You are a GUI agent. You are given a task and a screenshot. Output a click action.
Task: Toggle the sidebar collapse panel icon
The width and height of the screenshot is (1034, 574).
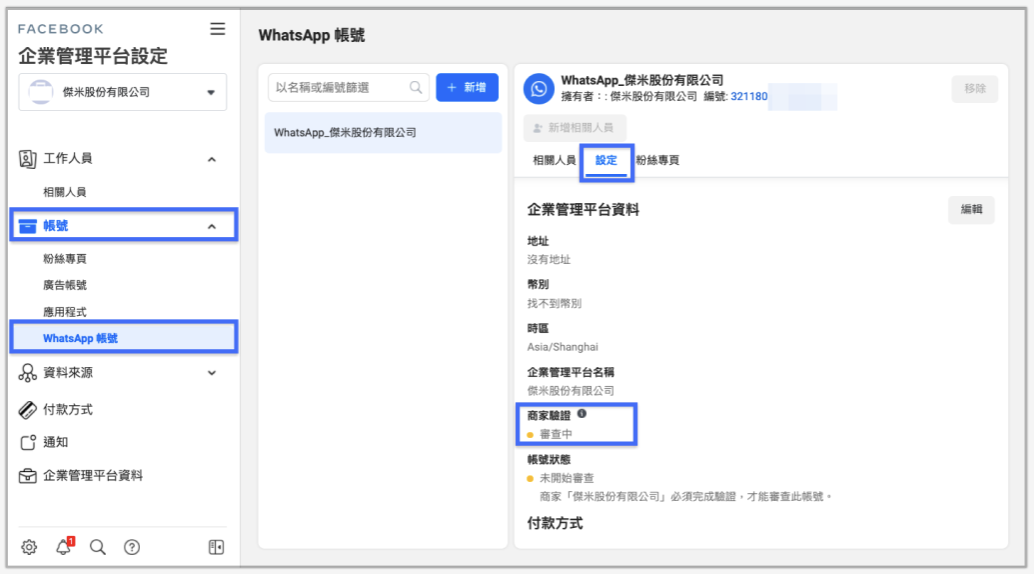216,547
